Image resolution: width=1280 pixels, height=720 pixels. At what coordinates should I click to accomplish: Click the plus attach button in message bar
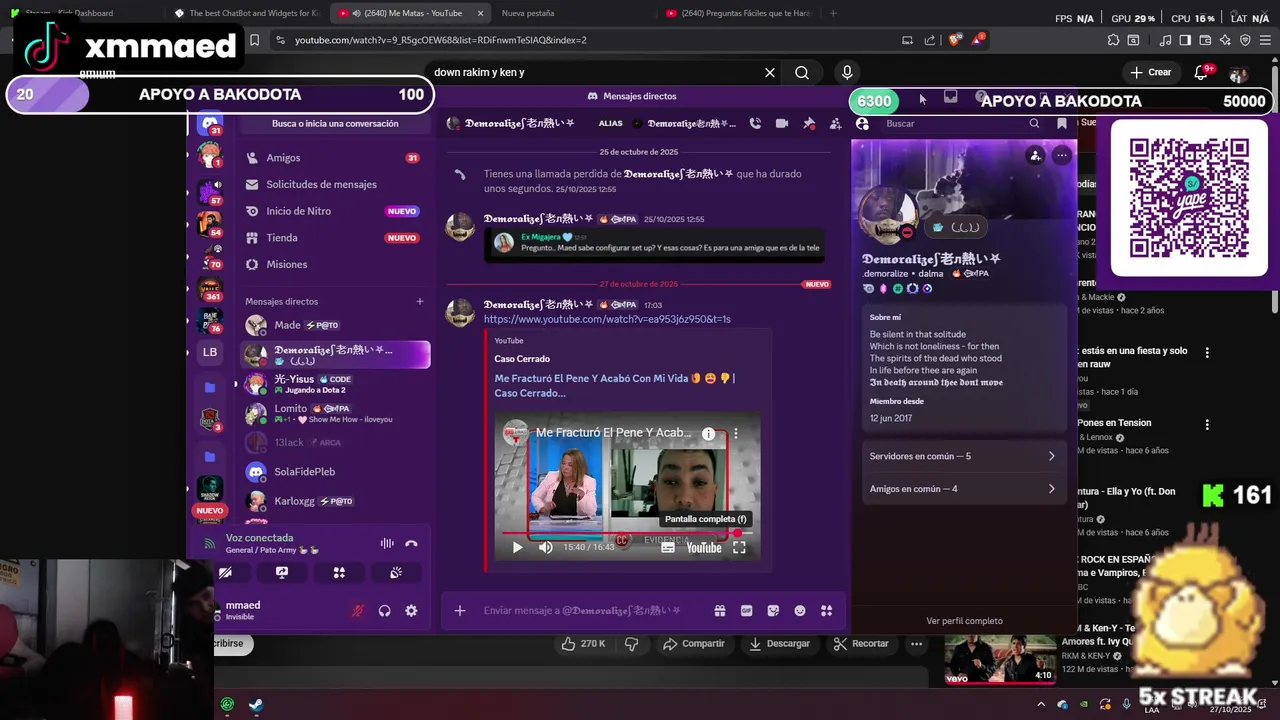click(460, 611)
